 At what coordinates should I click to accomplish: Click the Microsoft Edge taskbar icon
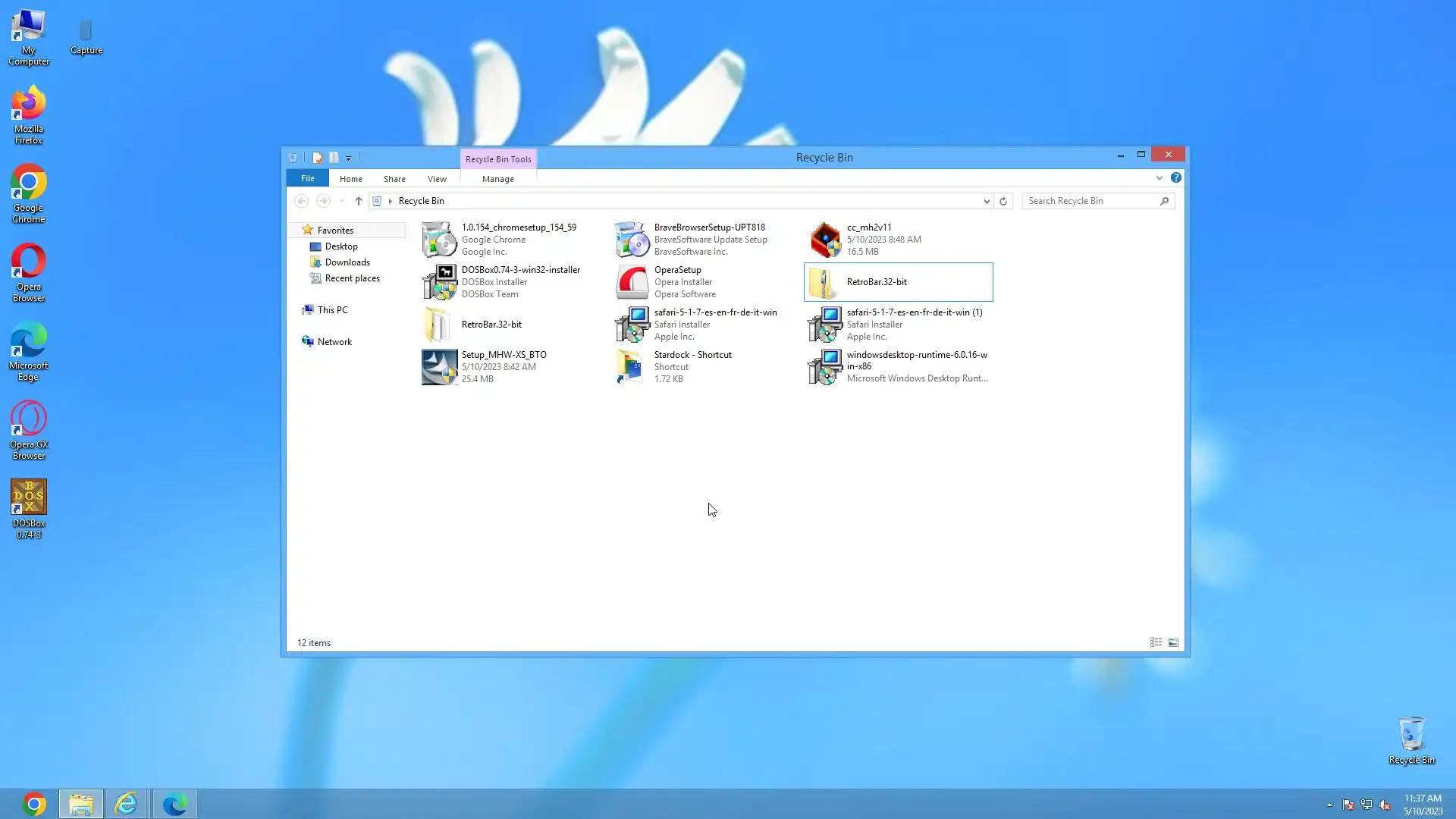174,804
